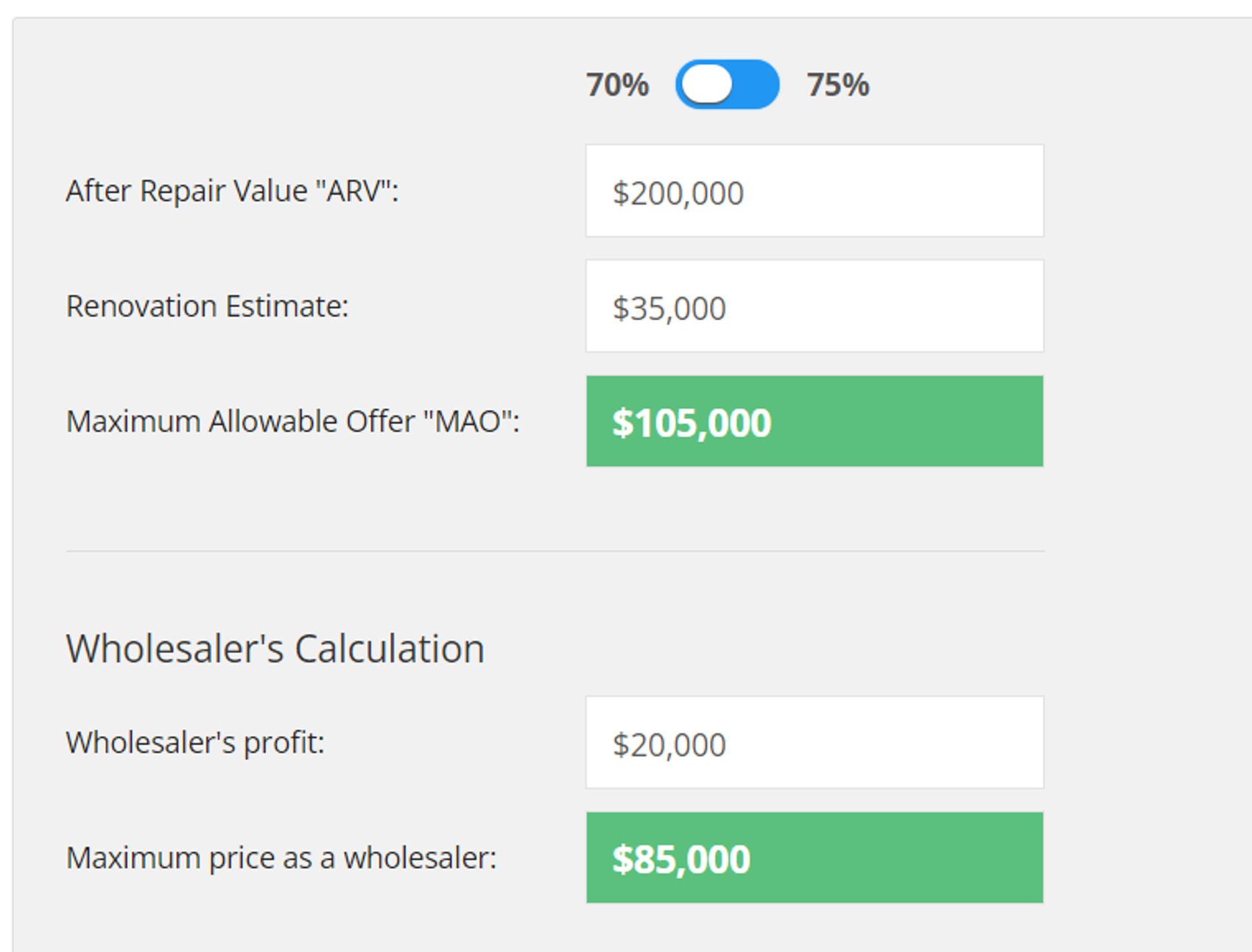Click the Wholesaler's Calculation heading
This screenshot has width=1252, height=952.
click(275, 649)
